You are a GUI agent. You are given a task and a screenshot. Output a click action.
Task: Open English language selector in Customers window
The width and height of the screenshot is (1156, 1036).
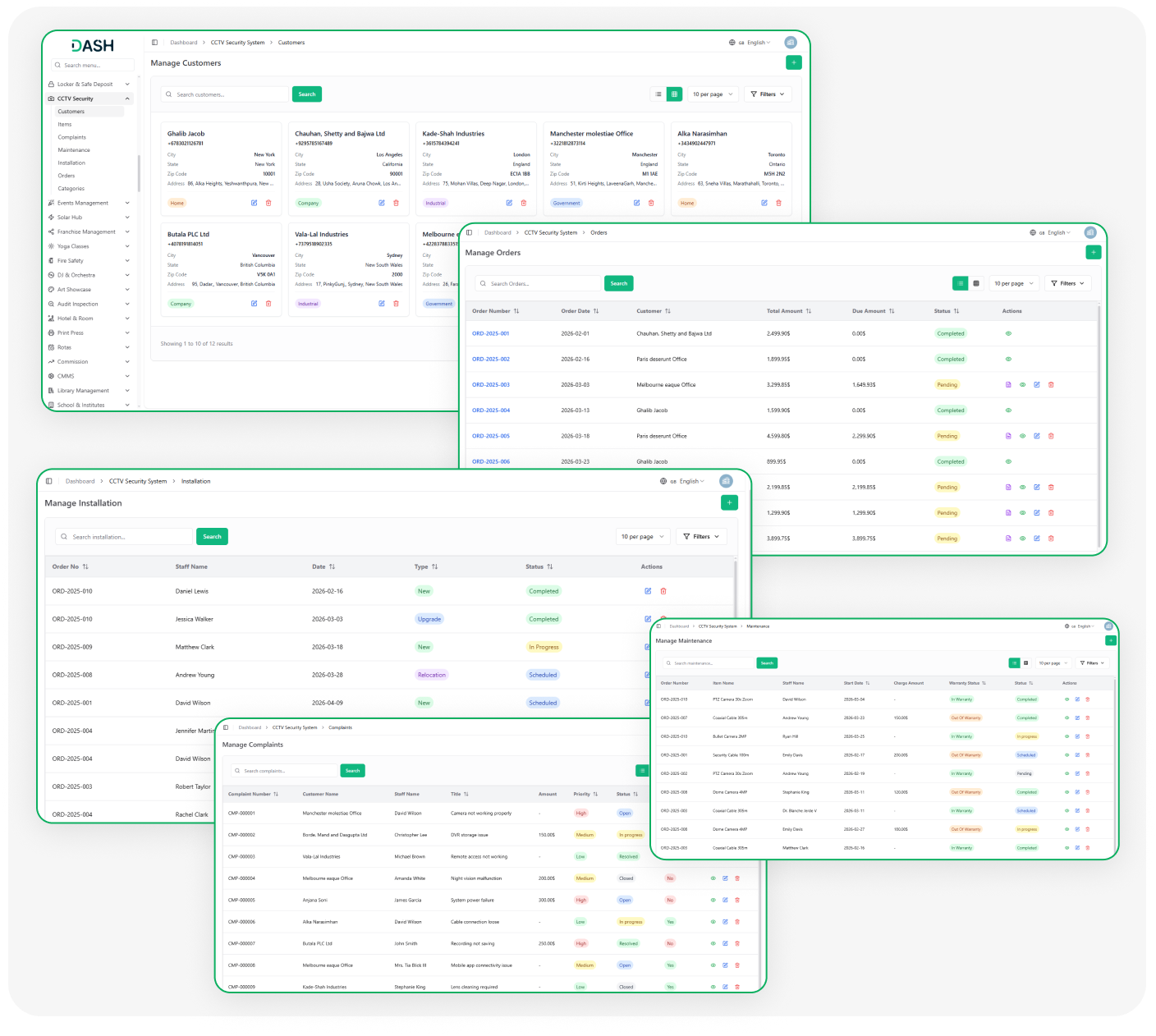coord(750,43)
